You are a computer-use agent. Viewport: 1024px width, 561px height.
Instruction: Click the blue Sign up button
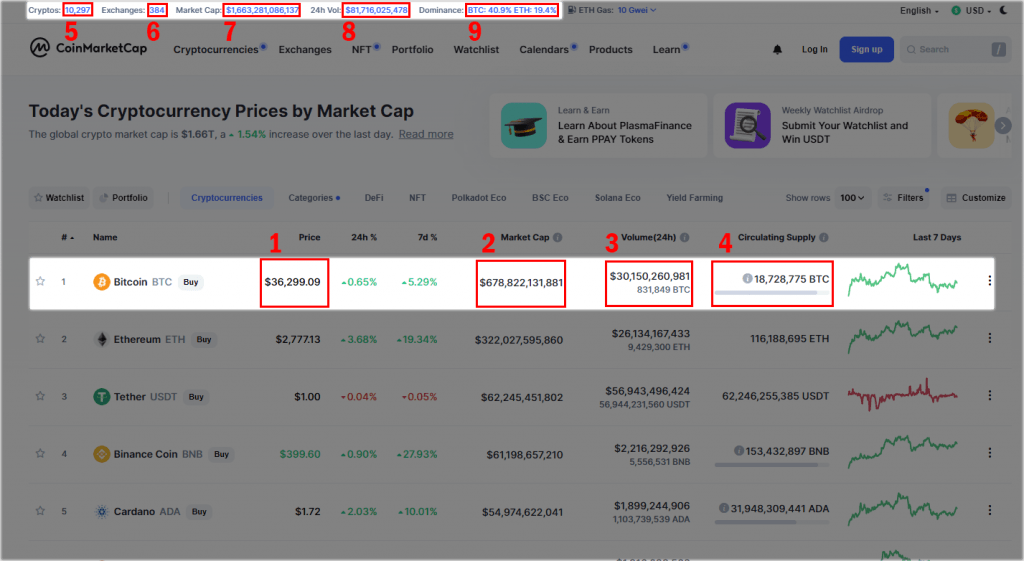point(867,50)
